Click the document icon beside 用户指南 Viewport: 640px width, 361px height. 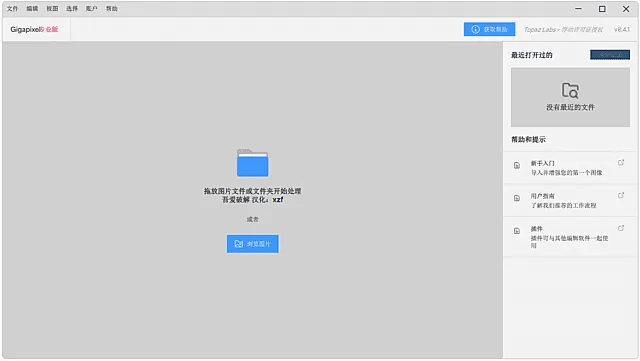[x=517, y=198]
